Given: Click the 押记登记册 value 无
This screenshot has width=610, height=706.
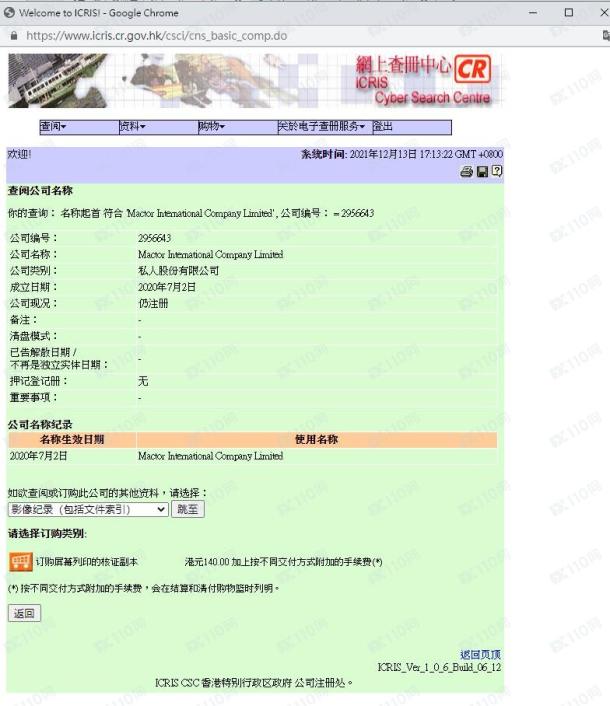Looking at the screenshot, I should pos(143,381).
